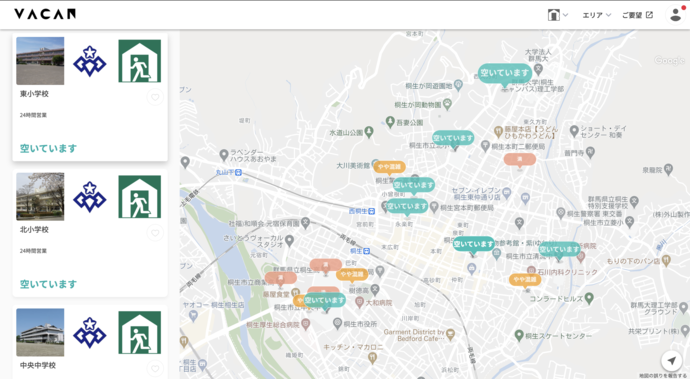Open the facility type building icon menu

[558, 15]
